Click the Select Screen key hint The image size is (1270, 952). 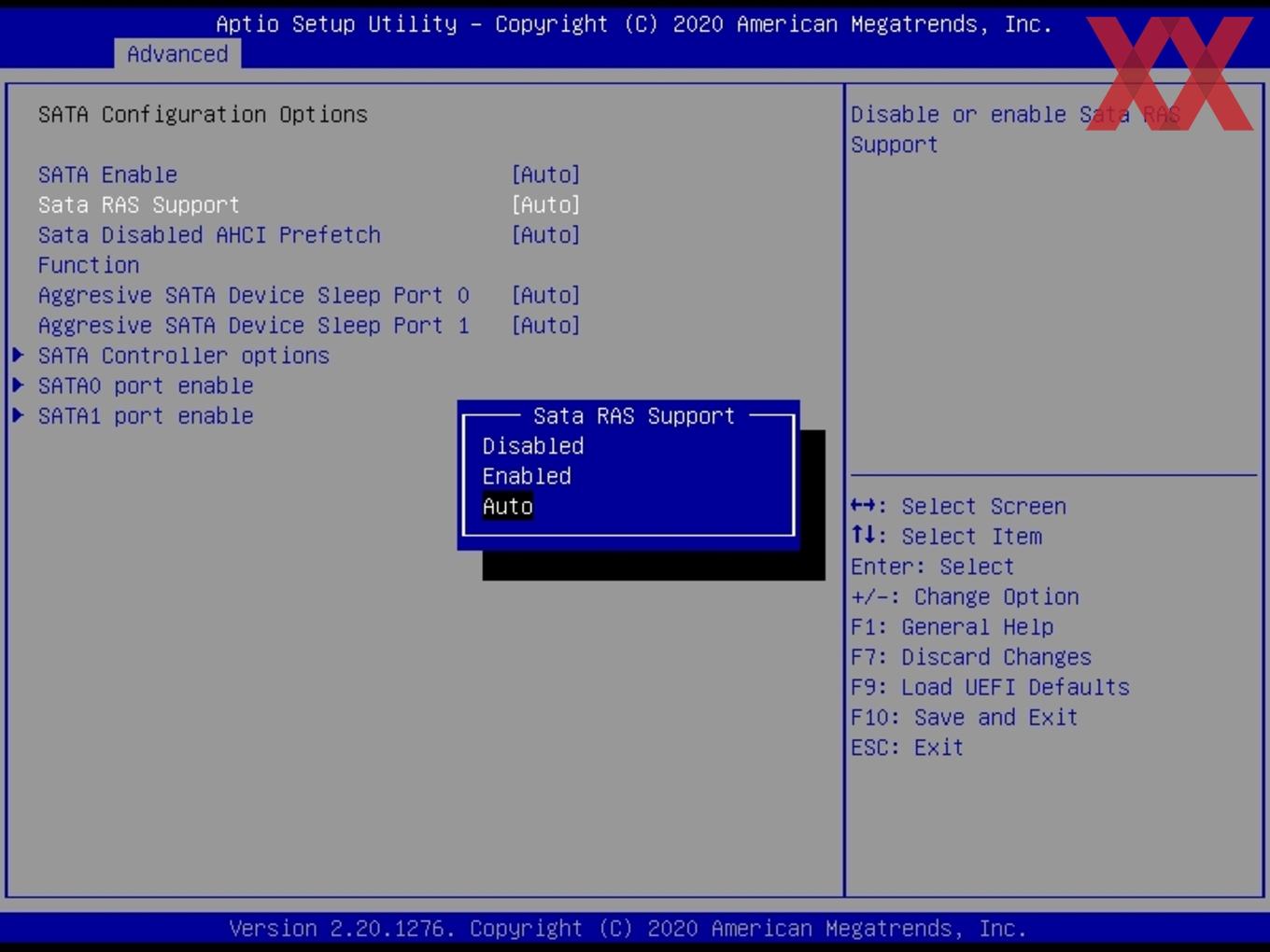point(958,506)
